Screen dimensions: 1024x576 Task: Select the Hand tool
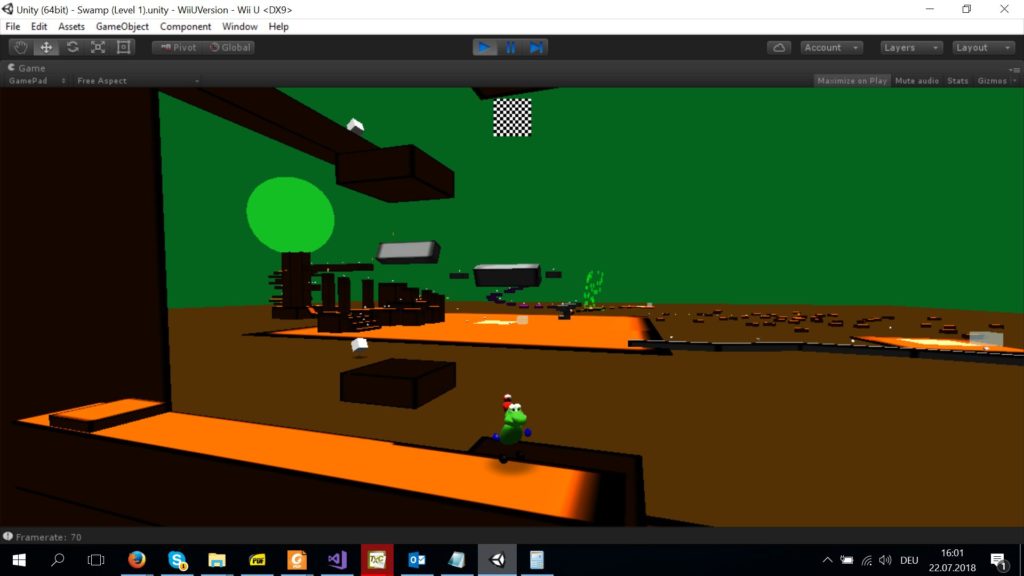click(20, 48)
